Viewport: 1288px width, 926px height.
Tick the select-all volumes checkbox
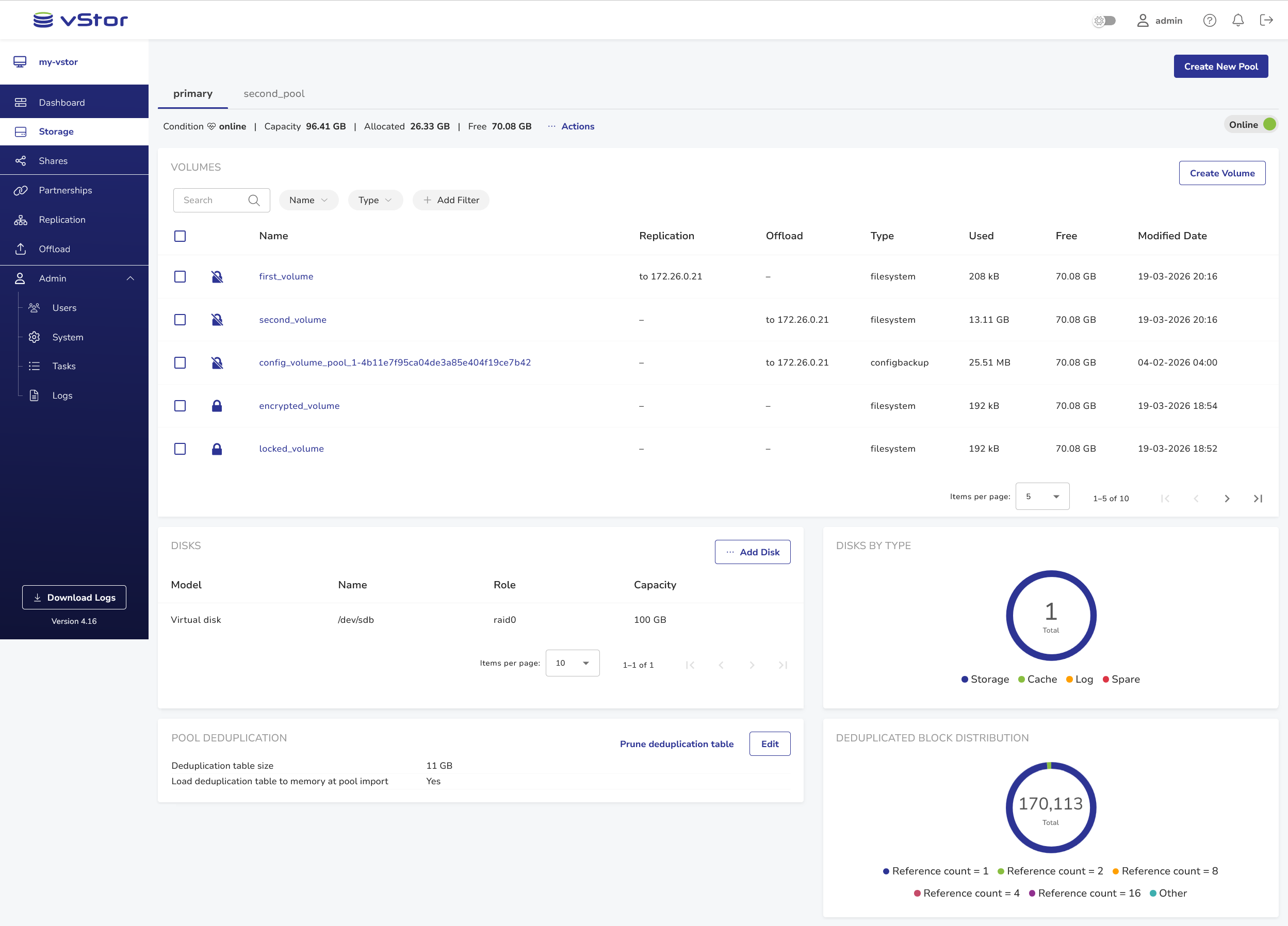[x=180, y=236]
